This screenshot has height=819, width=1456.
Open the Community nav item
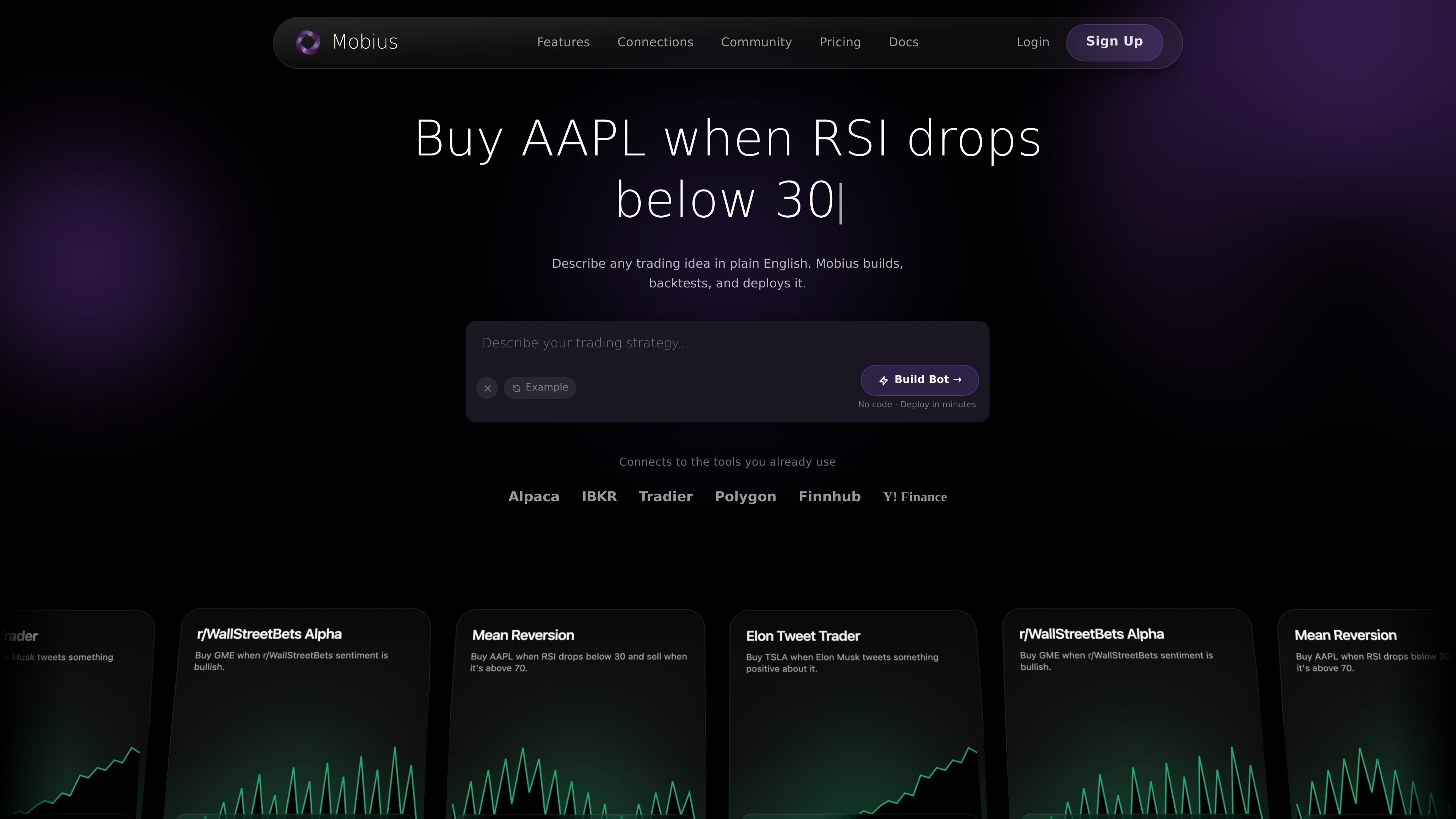(756, 42)
